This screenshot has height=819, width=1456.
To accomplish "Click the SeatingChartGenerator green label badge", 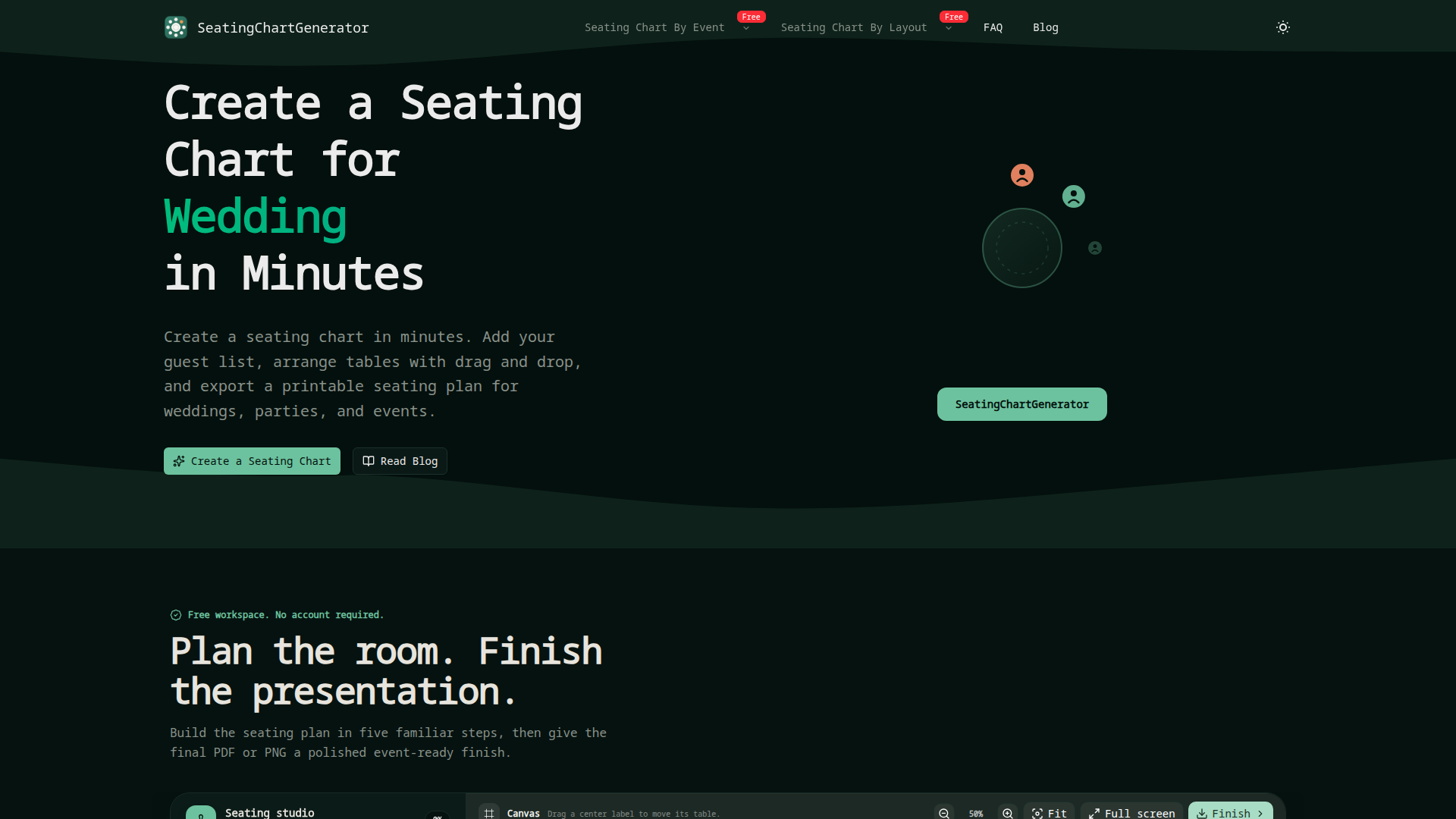I will click(x=1022, y=404).
